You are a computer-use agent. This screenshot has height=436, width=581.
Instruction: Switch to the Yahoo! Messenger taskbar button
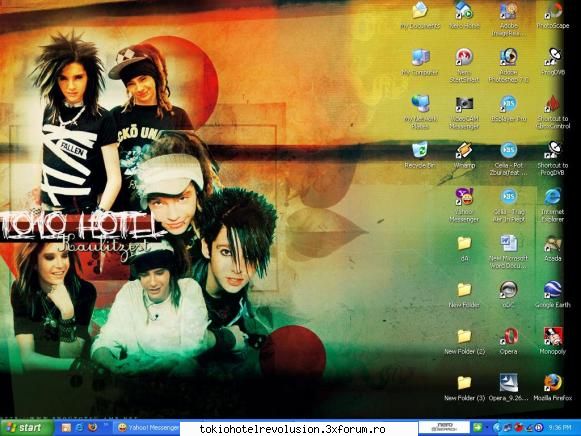click(147, 428)
